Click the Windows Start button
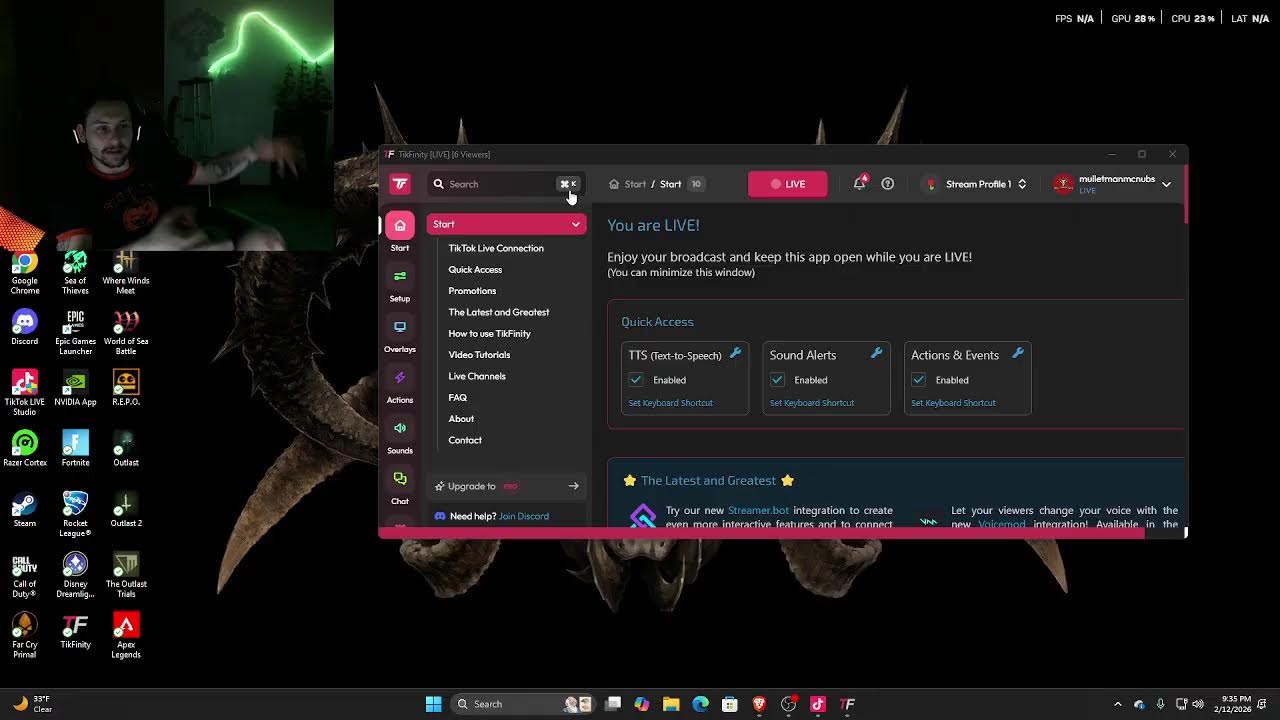This screenshot has width=1280, height=720. pyautogui.click(x=433, y=704)
